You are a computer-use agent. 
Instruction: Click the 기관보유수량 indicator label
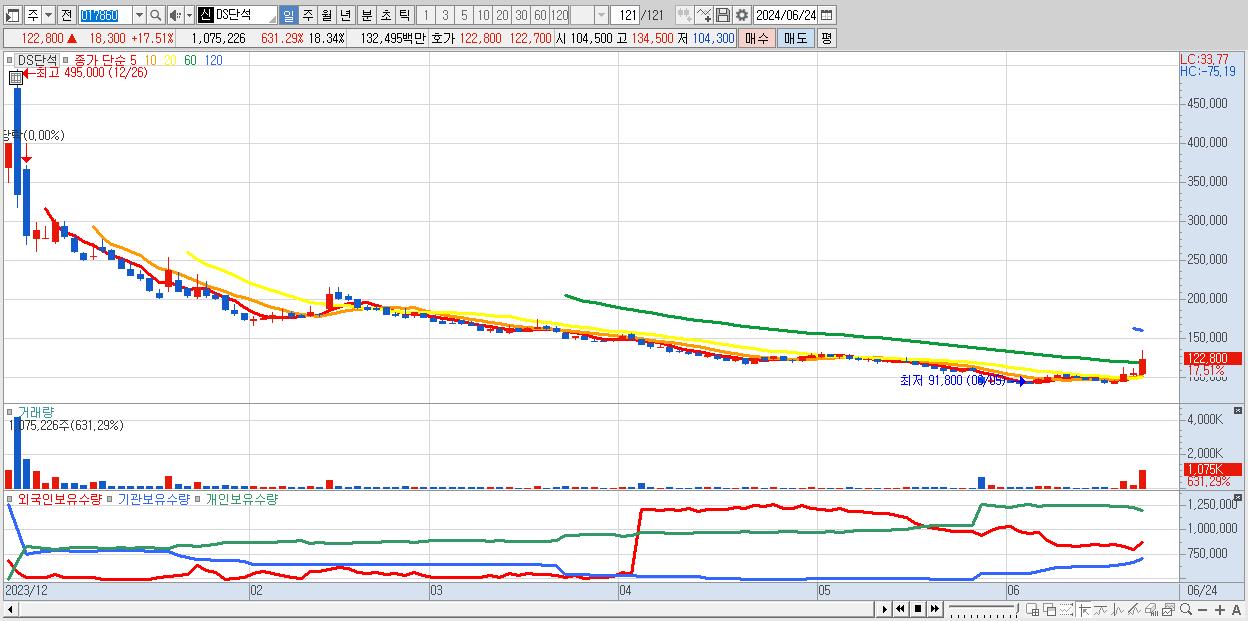(x=153, y=498)
